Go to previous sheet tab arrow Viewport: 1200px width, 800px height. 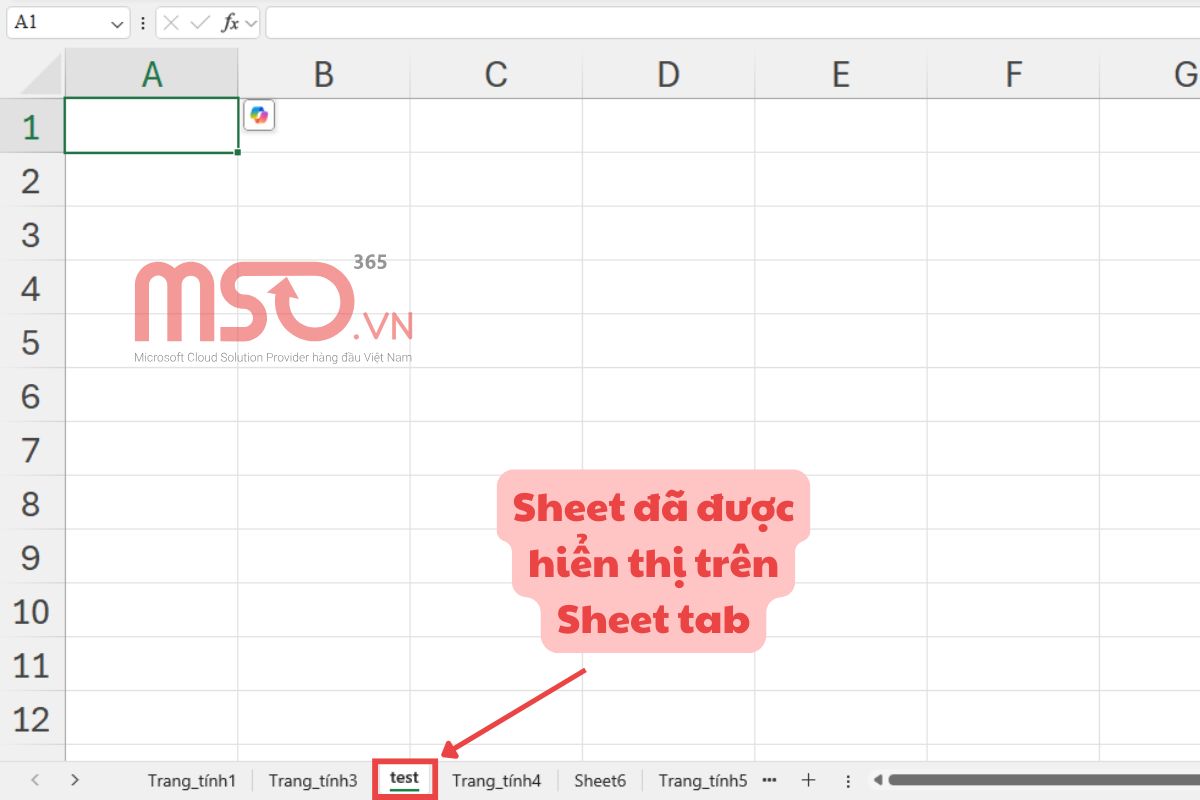35,780
